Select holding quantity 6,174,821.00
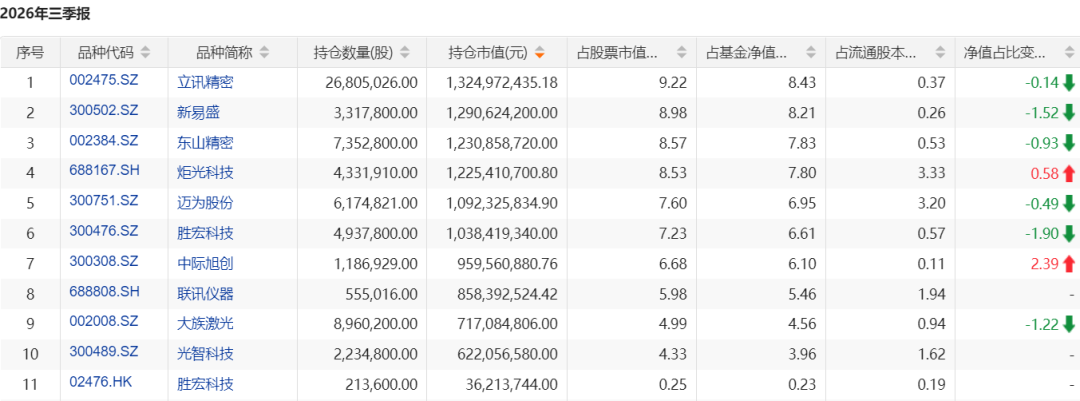1080x401 pixels. tap(376, 204)
